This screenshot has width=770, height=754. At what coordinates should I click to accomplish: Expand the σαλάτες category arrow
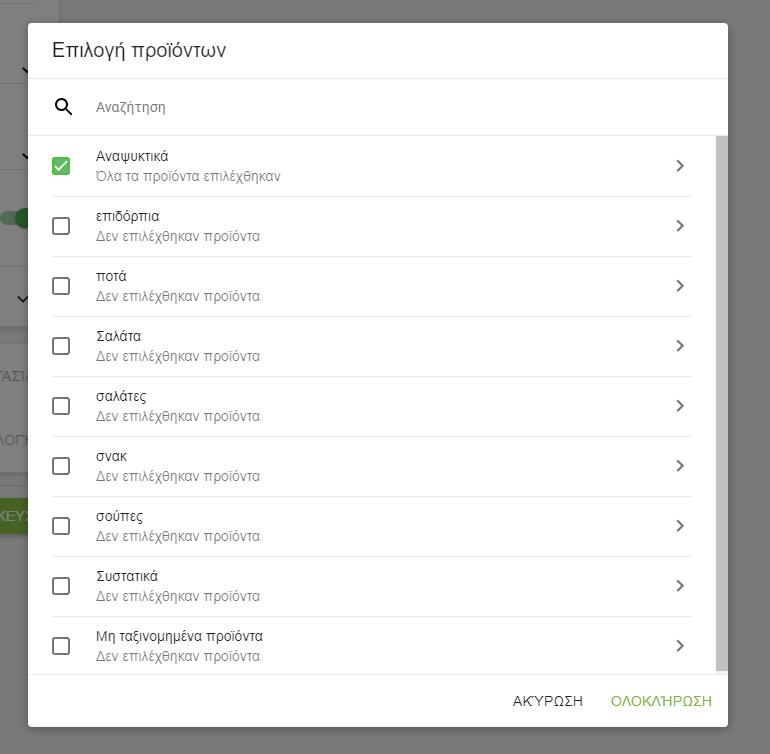coord(680,406)
